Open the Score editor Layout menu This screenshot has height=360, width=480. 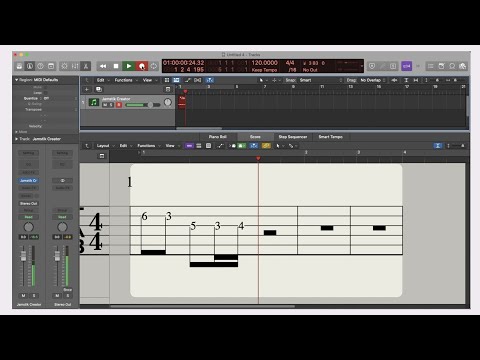point(105,146)
